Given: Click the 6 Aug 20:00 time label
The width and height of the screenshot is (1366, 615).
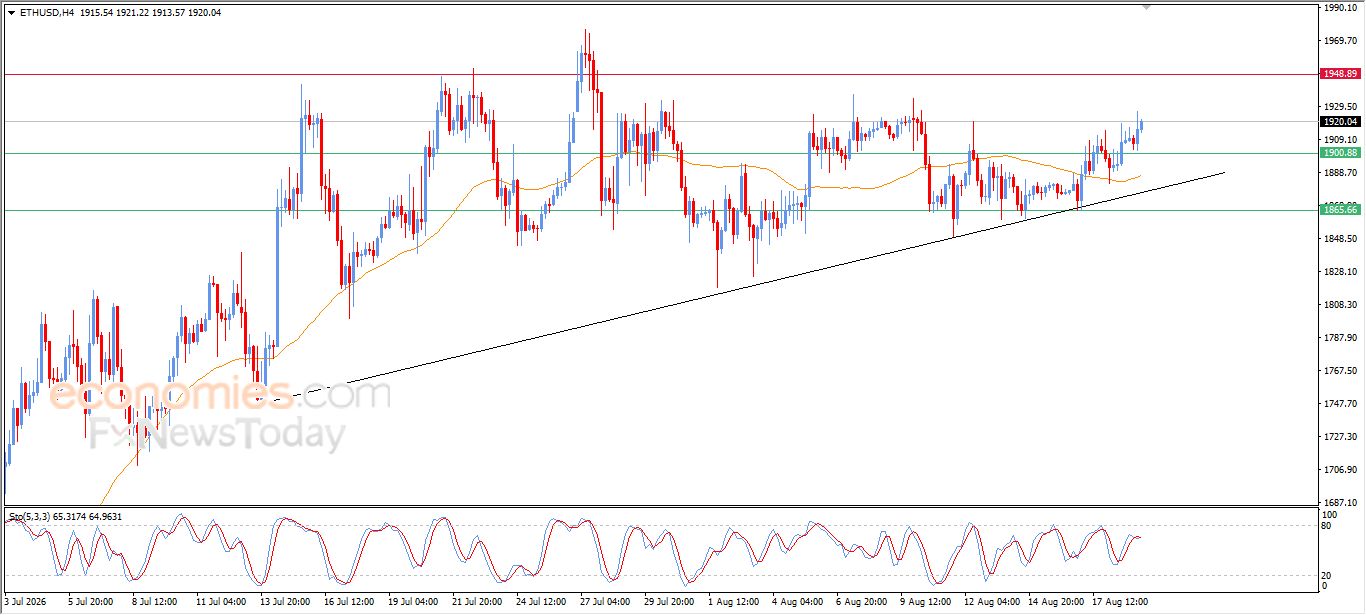Looking at the screenshot, I should (x=862, y=603).
